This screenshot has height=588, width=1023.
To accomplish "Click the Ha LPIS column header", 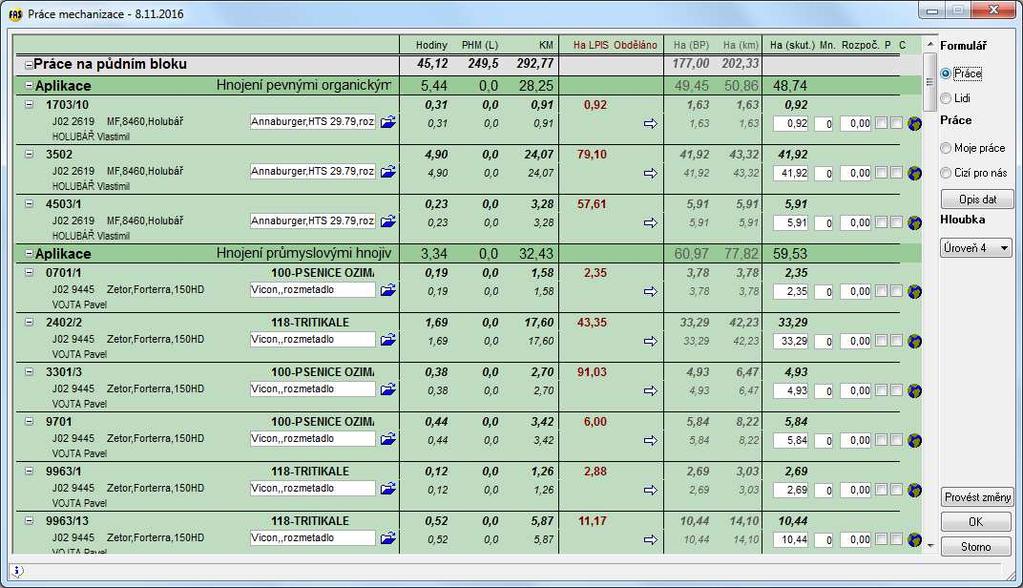I will click(x=590, y=45).
